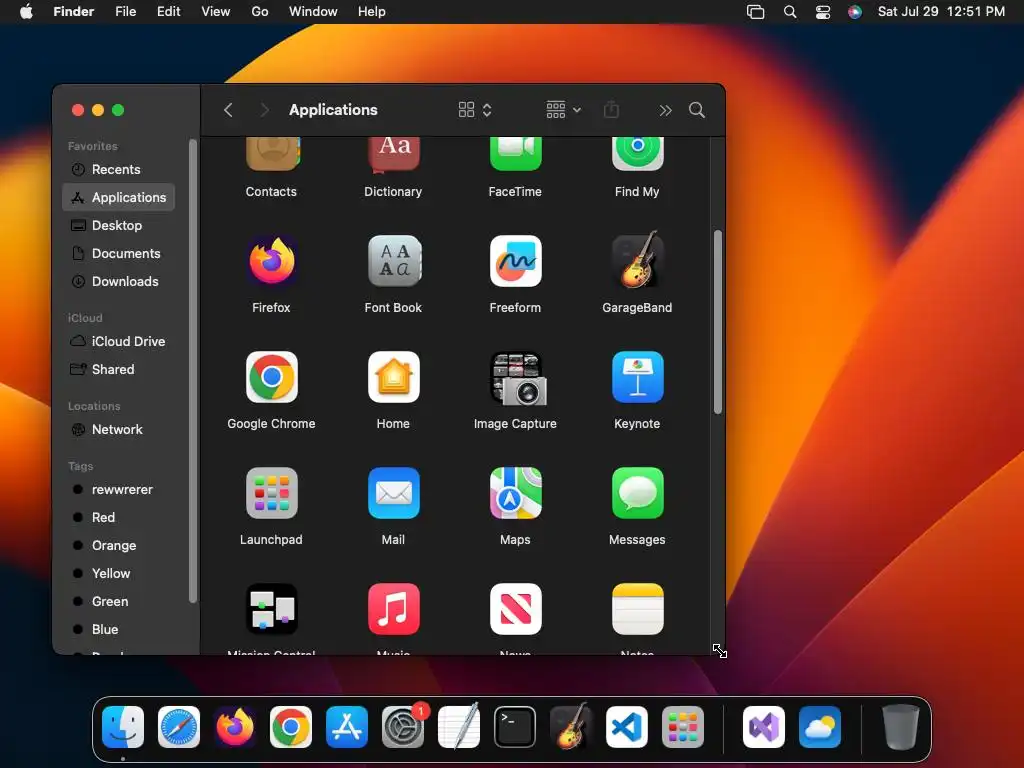Select Network under Locations
Viewport: 1024px width, 768px height.
(118, 430)
